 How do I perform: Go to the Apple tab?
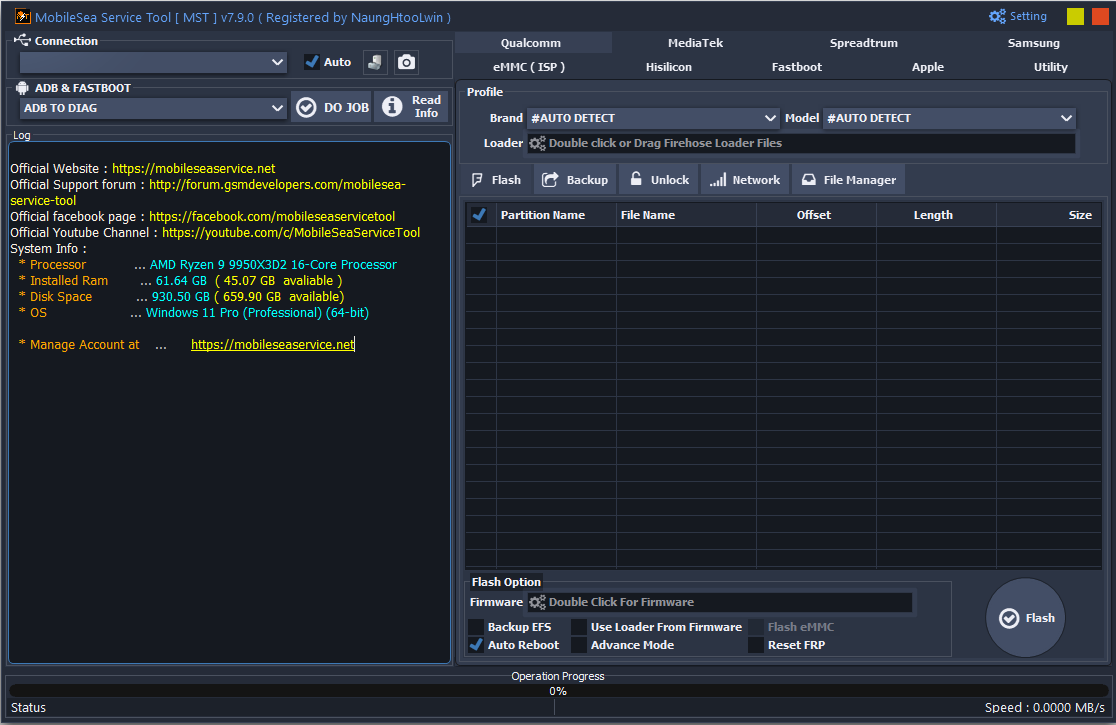928,67
